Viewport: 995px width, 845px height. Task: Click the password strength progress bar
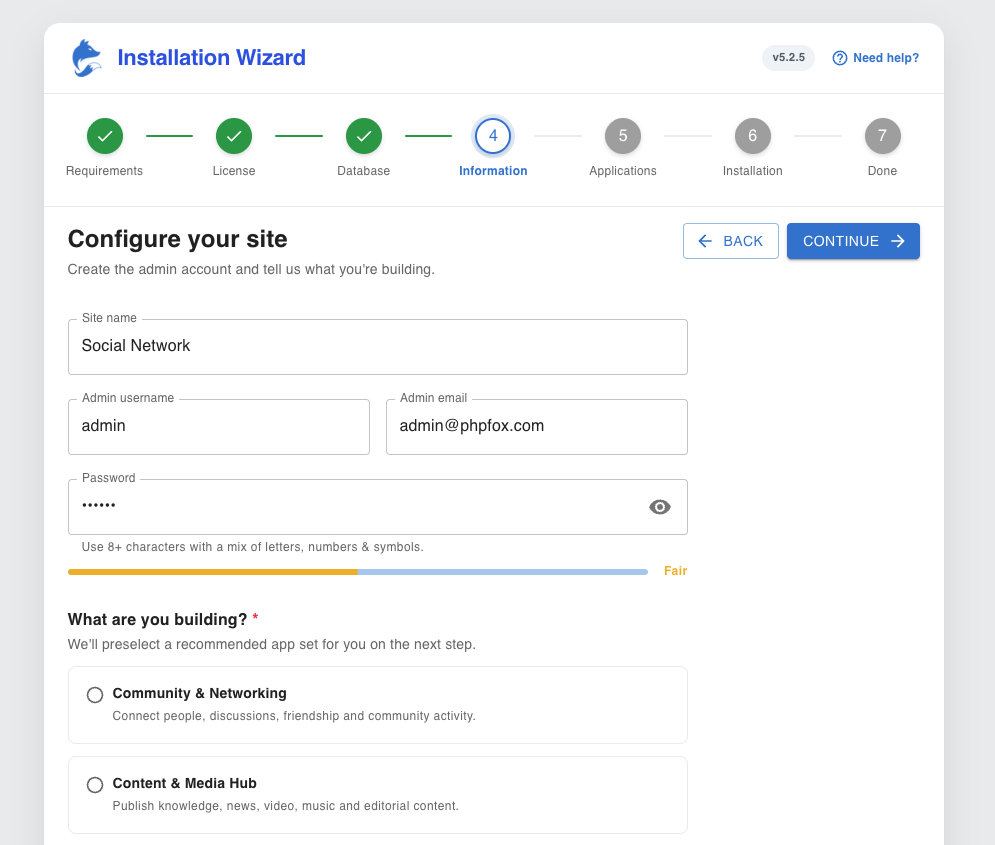tap(358, 572)
